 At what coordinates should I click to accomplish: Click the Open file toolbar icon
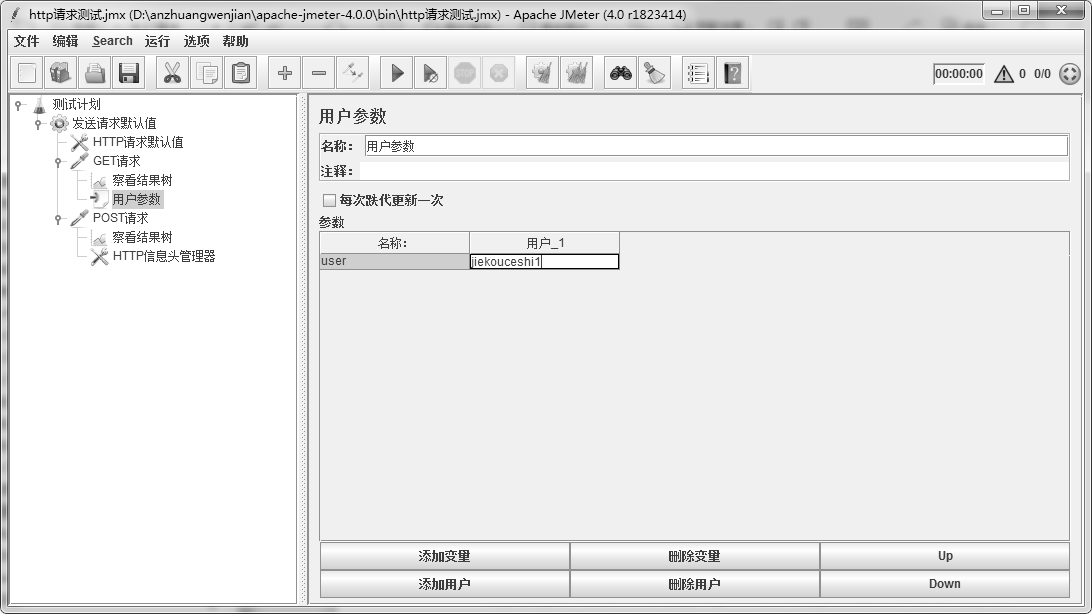click(95, 73)
